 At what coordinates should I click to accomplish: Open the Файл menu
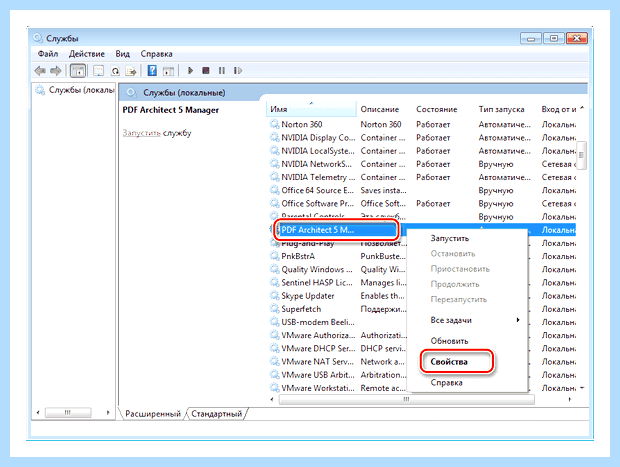click(48, 54)
